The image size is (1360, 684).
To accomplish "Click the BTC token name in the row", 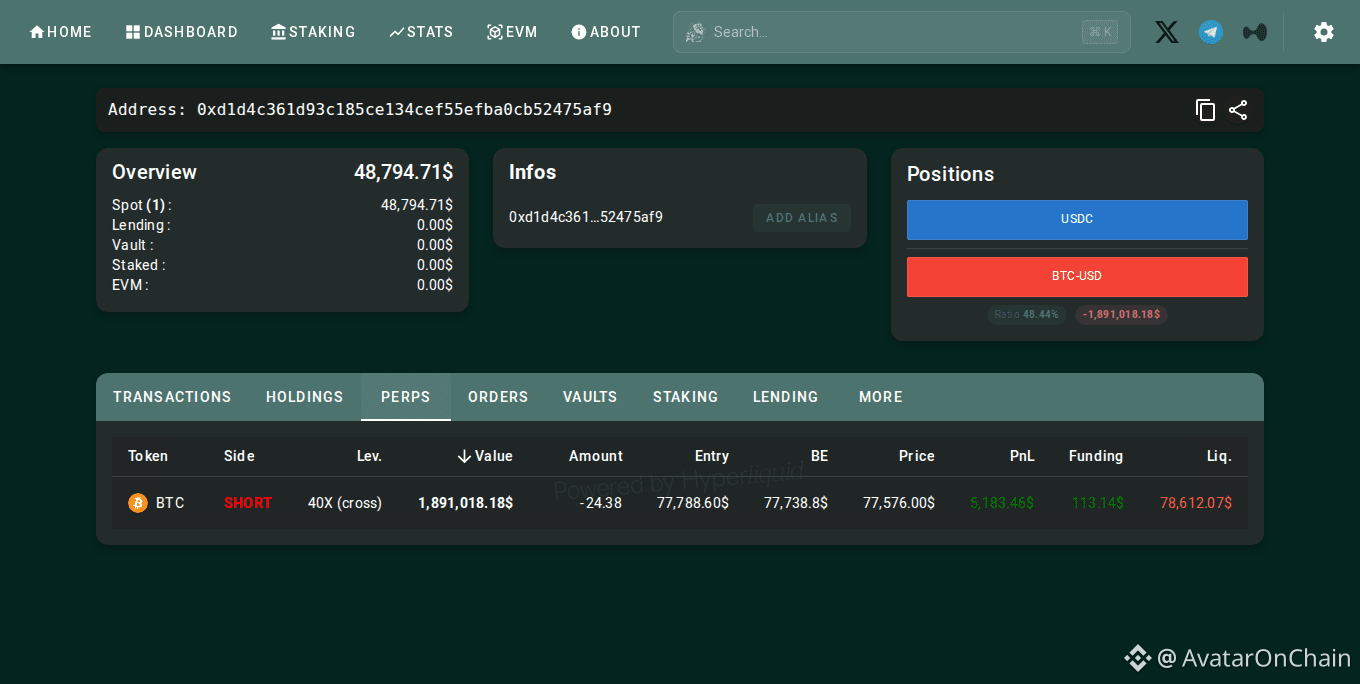I will pyautogui.click(x=170, y=503).
